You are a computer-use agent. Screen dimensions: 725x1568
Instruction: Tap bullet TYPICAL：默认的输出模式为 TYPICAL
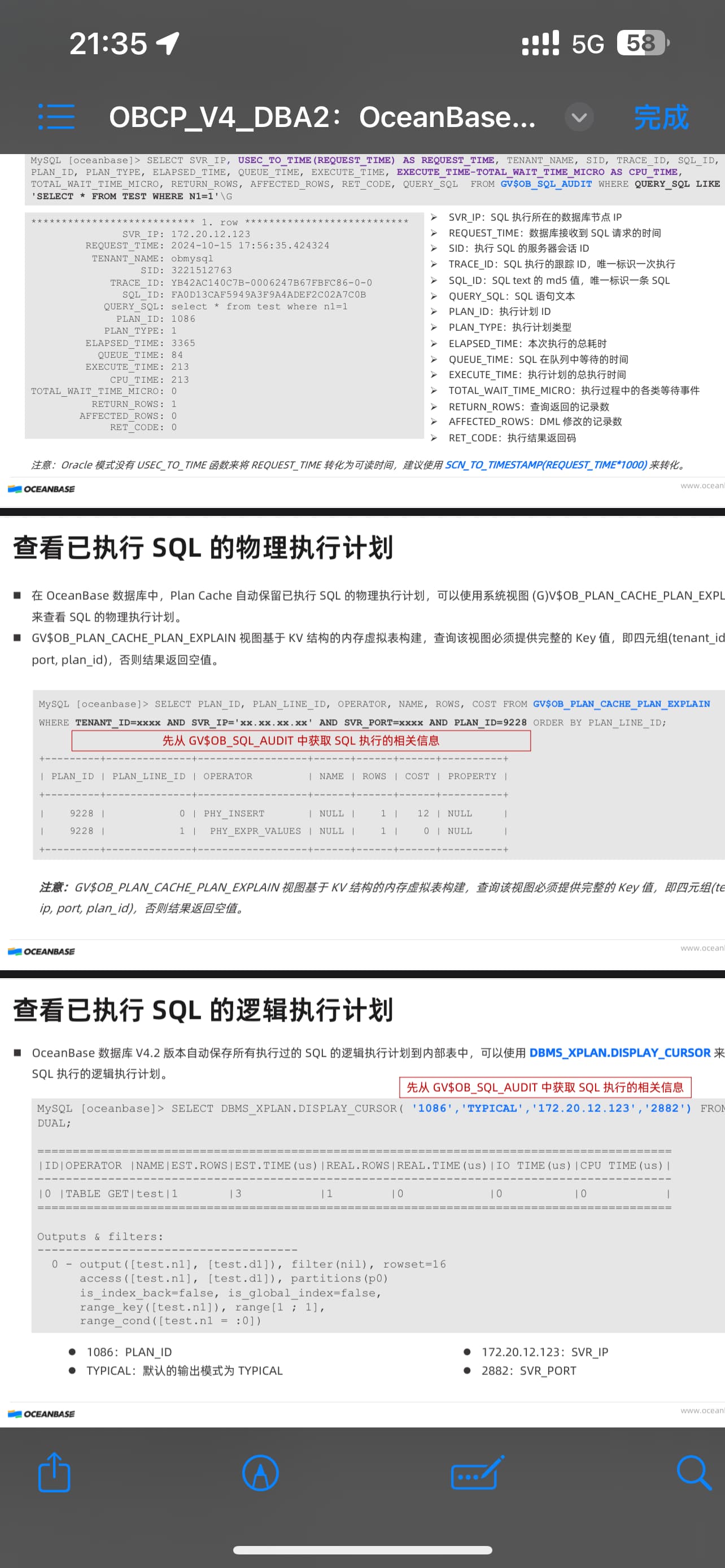[176, 1371]
